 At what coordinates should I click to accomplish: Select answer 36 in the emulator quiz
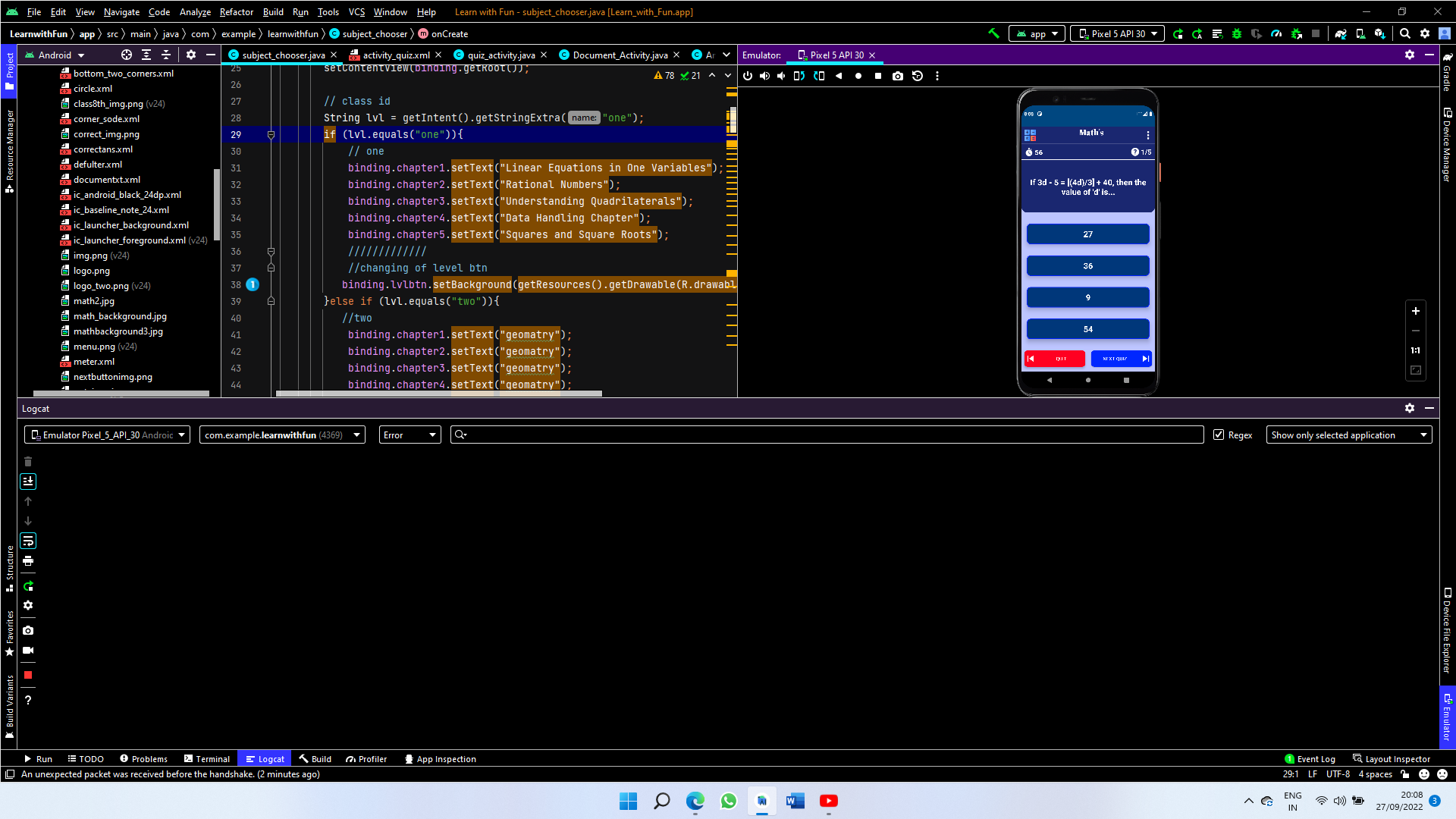pyautogui.click(x=1087, y=266)
